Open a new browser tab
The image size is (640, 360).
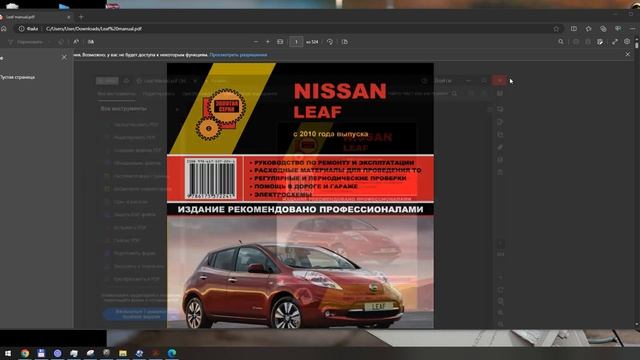(81, 17)
